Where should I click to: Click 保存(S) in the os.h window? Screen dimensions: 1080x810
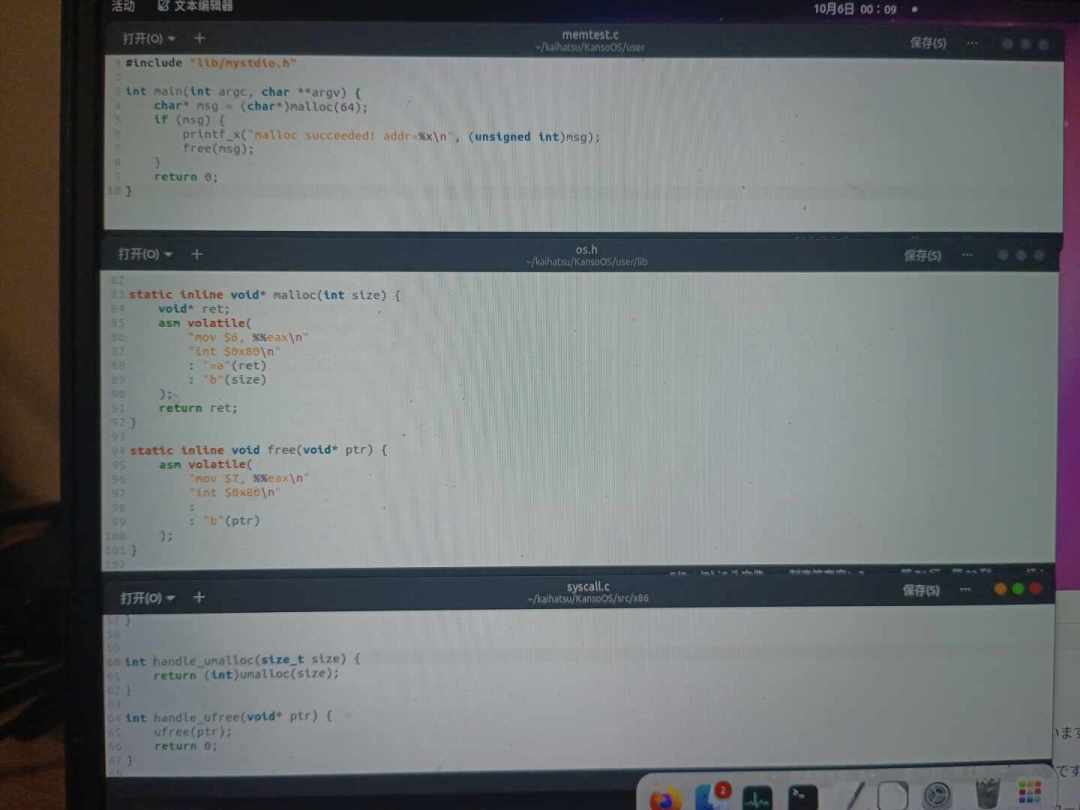pos(922,256)
